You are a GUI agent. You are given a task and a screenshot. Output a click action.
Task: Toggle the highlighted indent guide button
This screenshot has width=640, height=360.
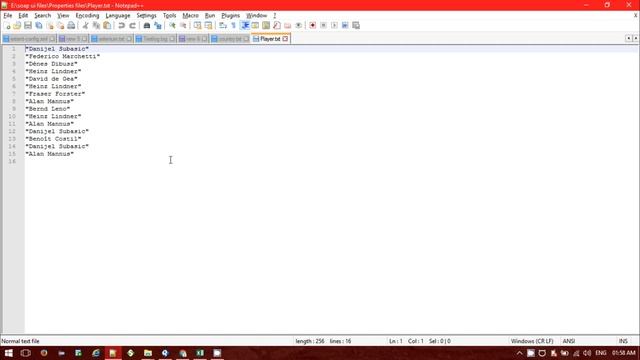[x=244, y=25]
